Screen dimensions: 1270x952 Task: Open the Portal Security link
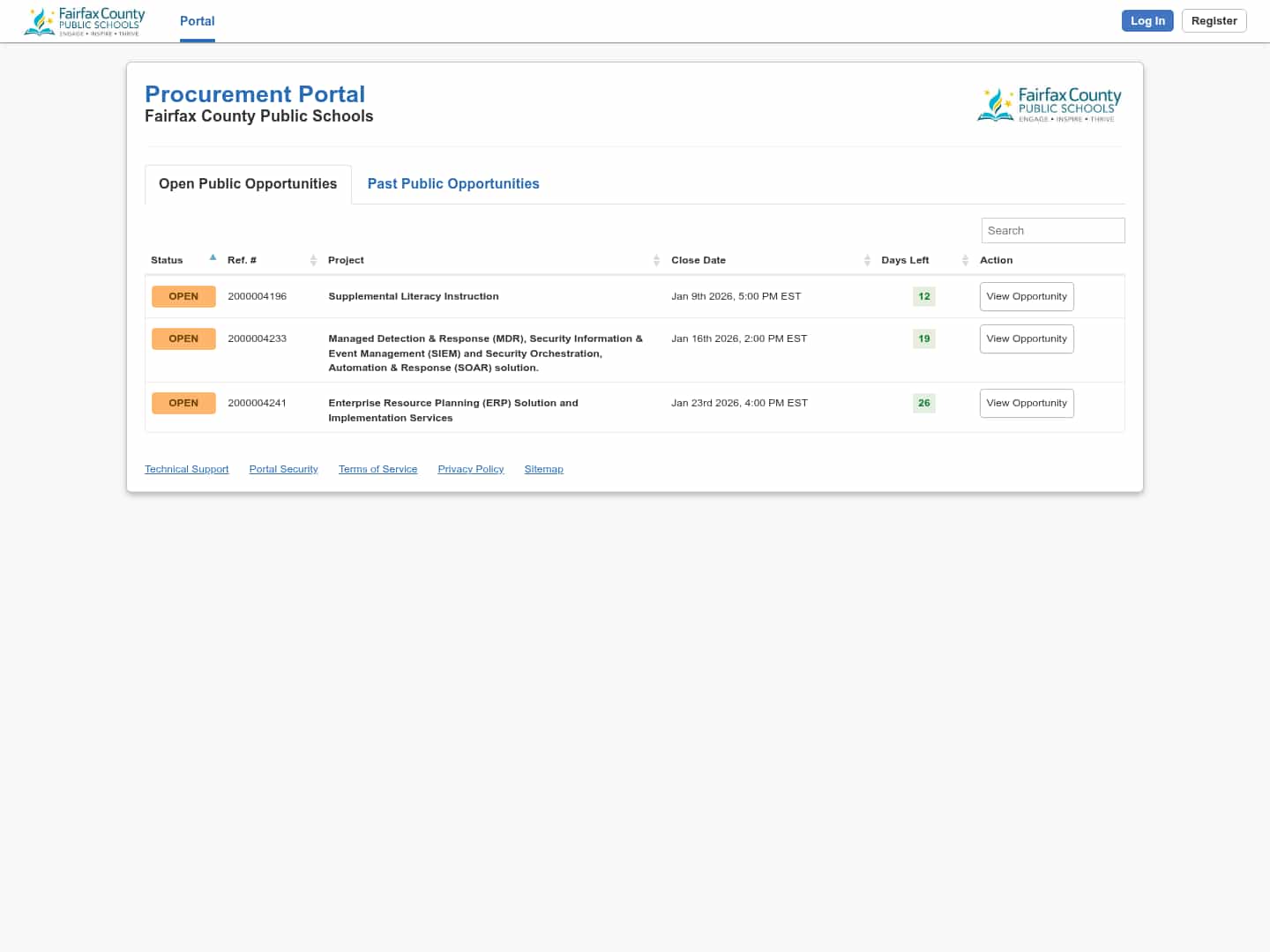(x=283, y=470)
